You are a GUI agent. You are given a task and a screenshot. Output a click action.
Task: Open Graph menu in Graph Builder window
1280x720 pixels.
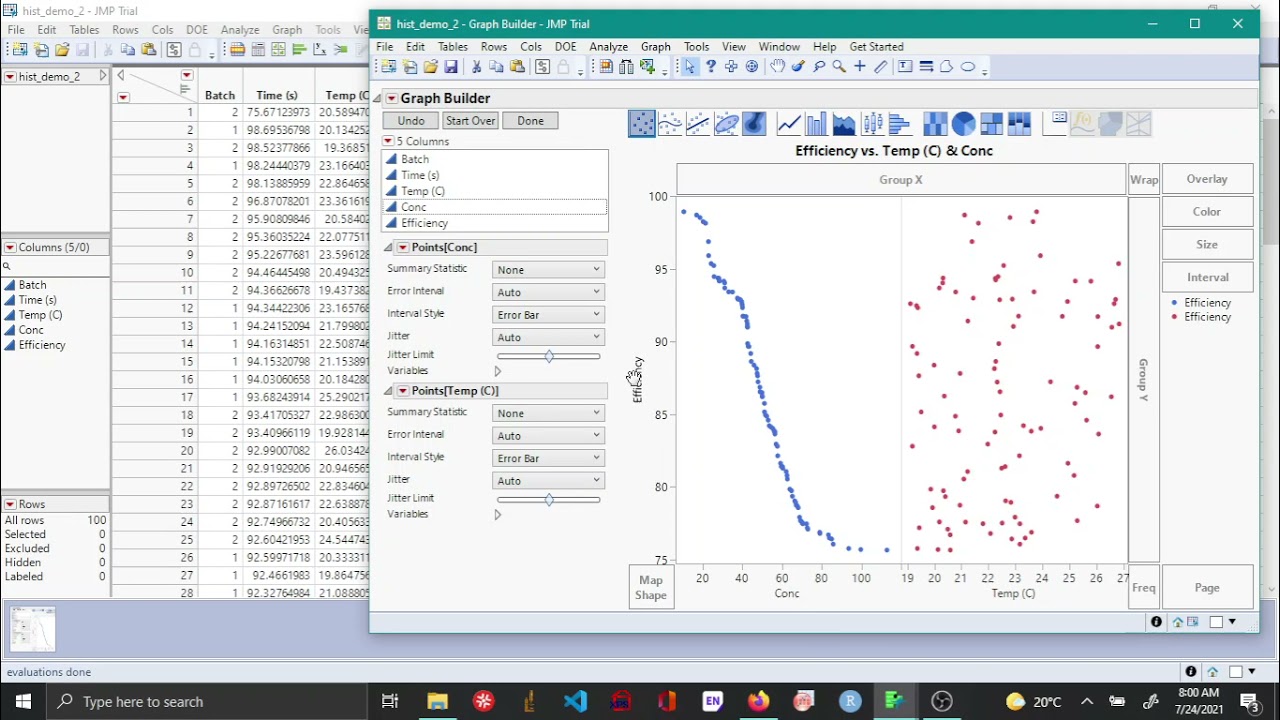click(x=655, y=47)
